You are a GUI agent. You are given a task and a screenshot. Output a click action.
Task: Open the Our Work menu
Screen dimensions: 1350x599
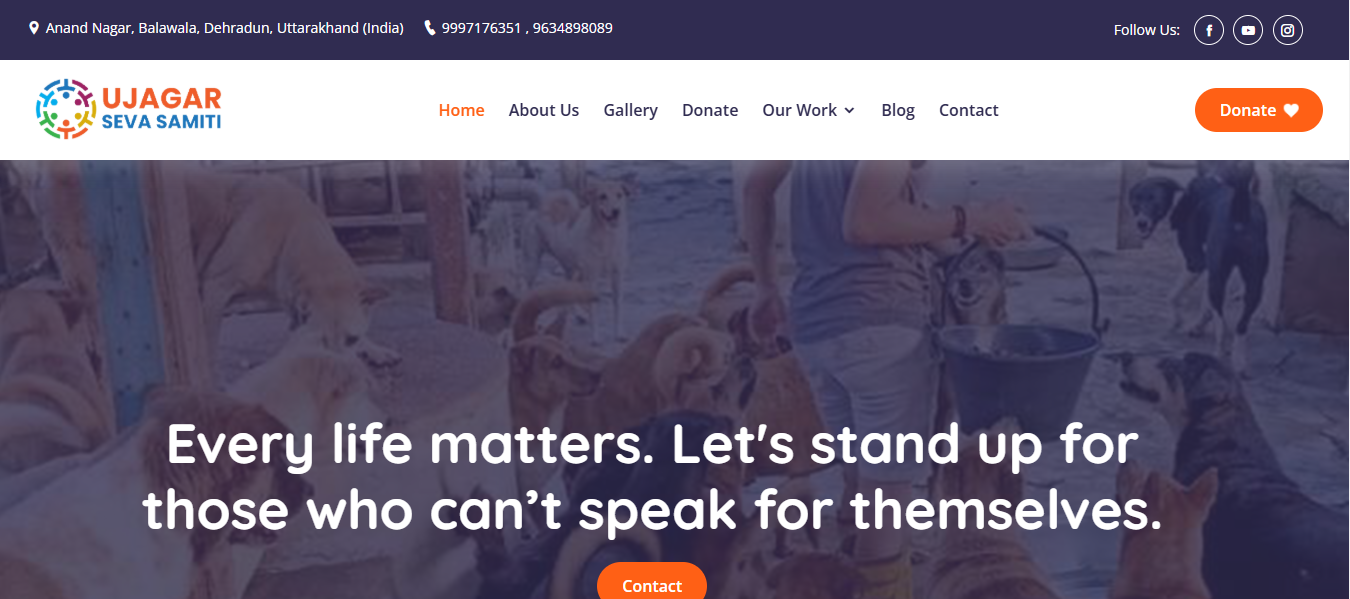(800, 110)
